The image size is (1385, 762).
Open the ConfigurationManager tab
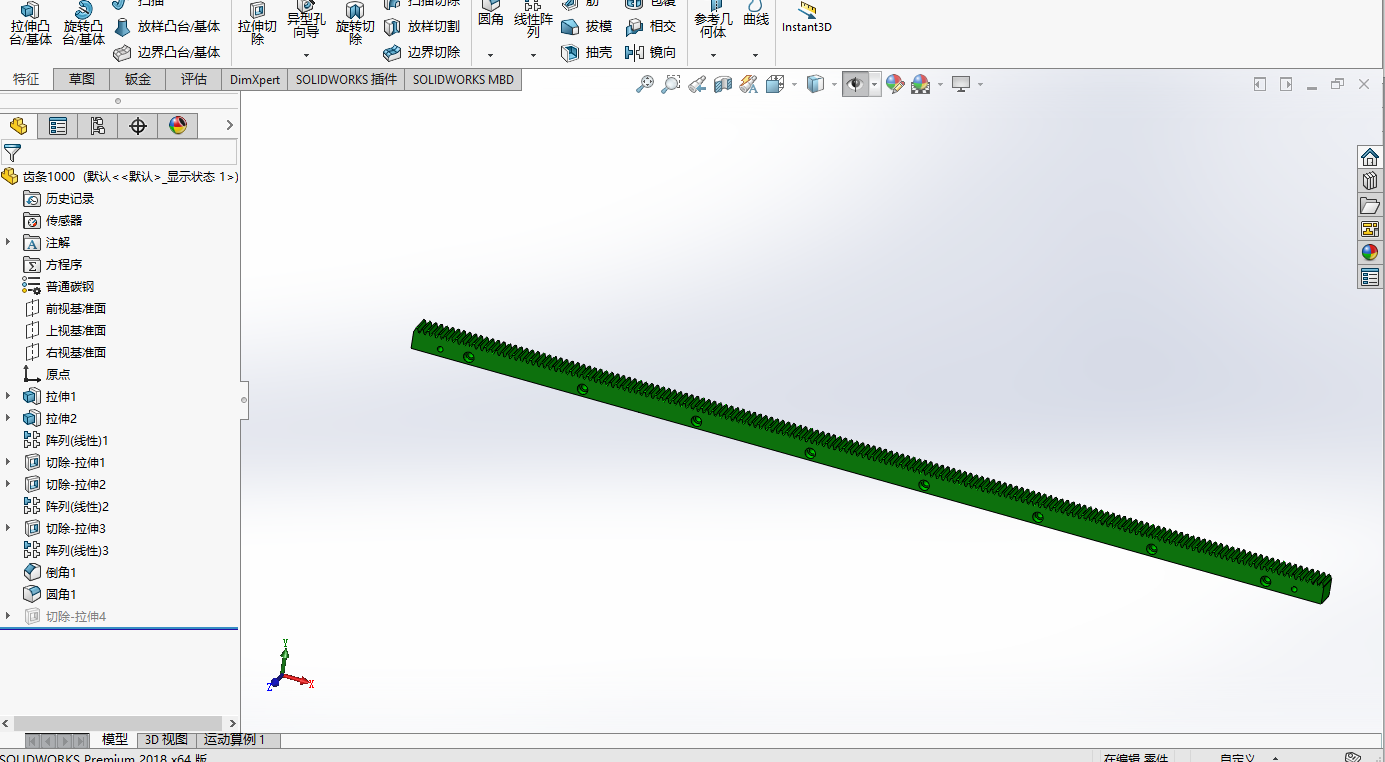[x=98, y=126]
